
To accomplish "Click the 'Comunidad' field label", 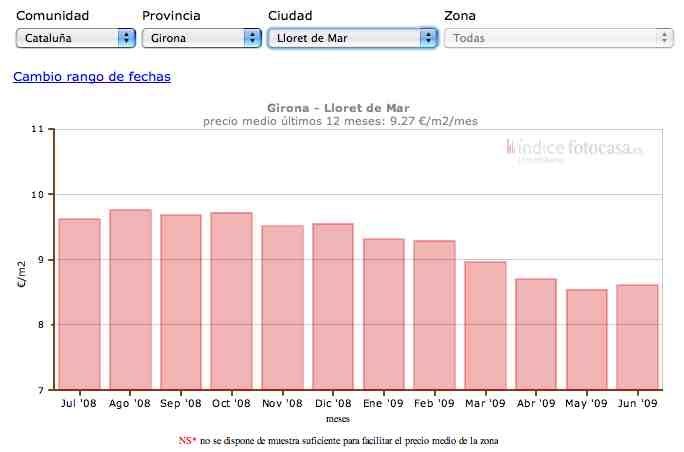I will tap(52, 16).
